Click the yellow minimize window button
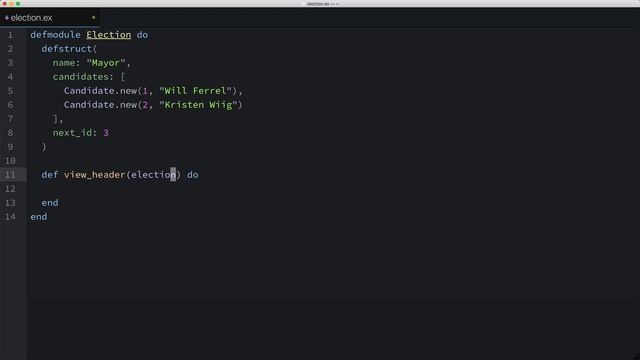This screenshot has width=640, height=360. click(x=11, y=4)
